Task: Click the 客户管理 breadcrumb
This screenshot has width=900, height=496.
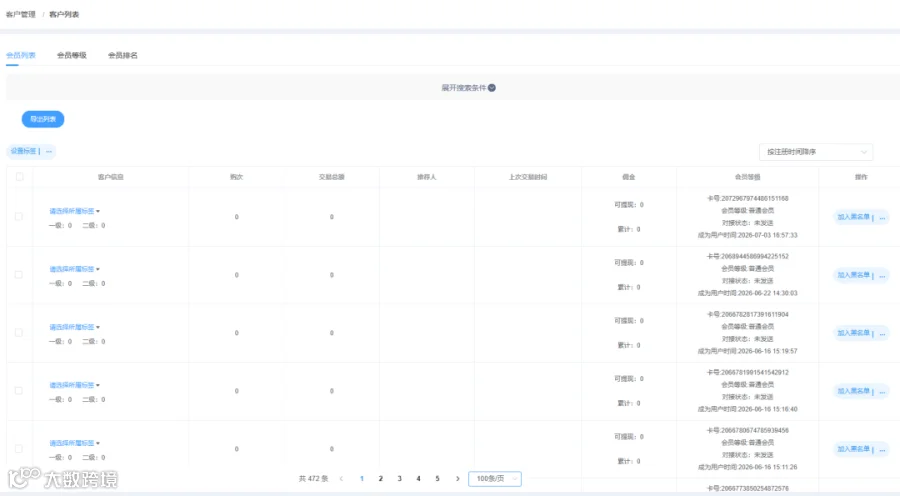Action: pyautogui.click(x=21, y=14)
